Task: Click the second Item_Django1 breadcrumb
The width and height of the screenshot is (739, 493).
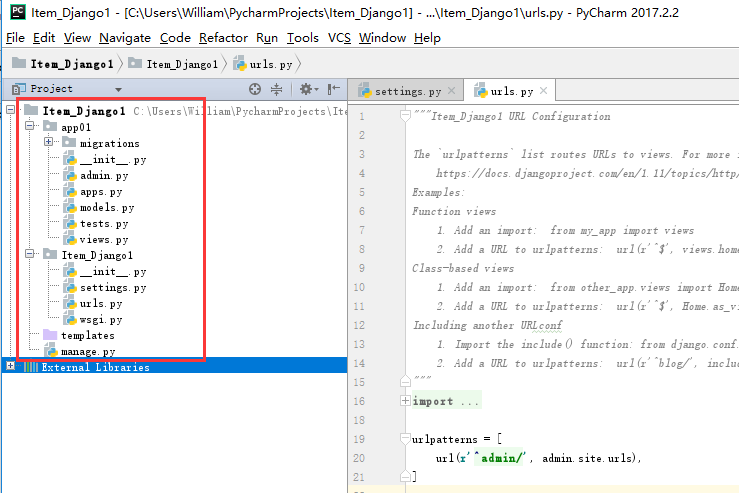Action: coord(173,64)
